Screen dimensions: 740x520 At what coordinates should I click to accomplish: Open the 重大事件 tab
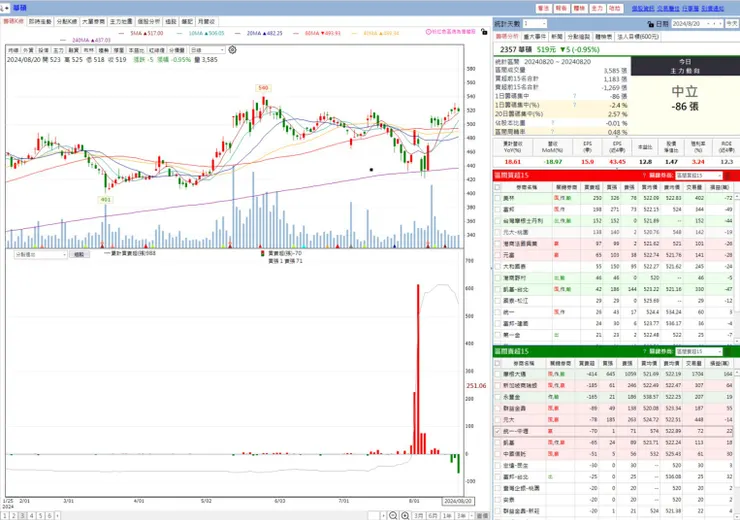[x=535, y=36]
